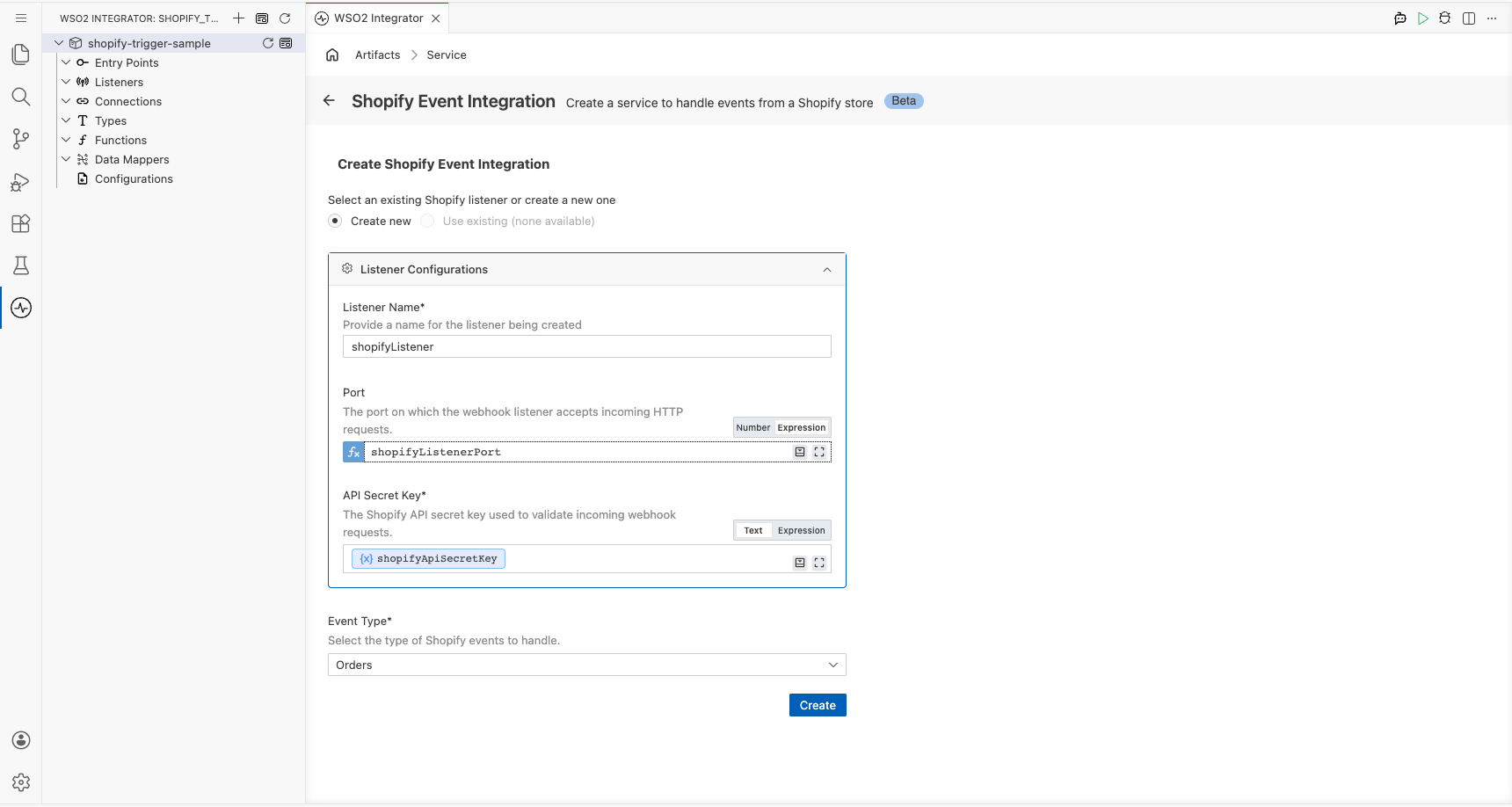Click the overview icon in sidebar header
This screenshot has width=1512, height=807.
point(262,18)
